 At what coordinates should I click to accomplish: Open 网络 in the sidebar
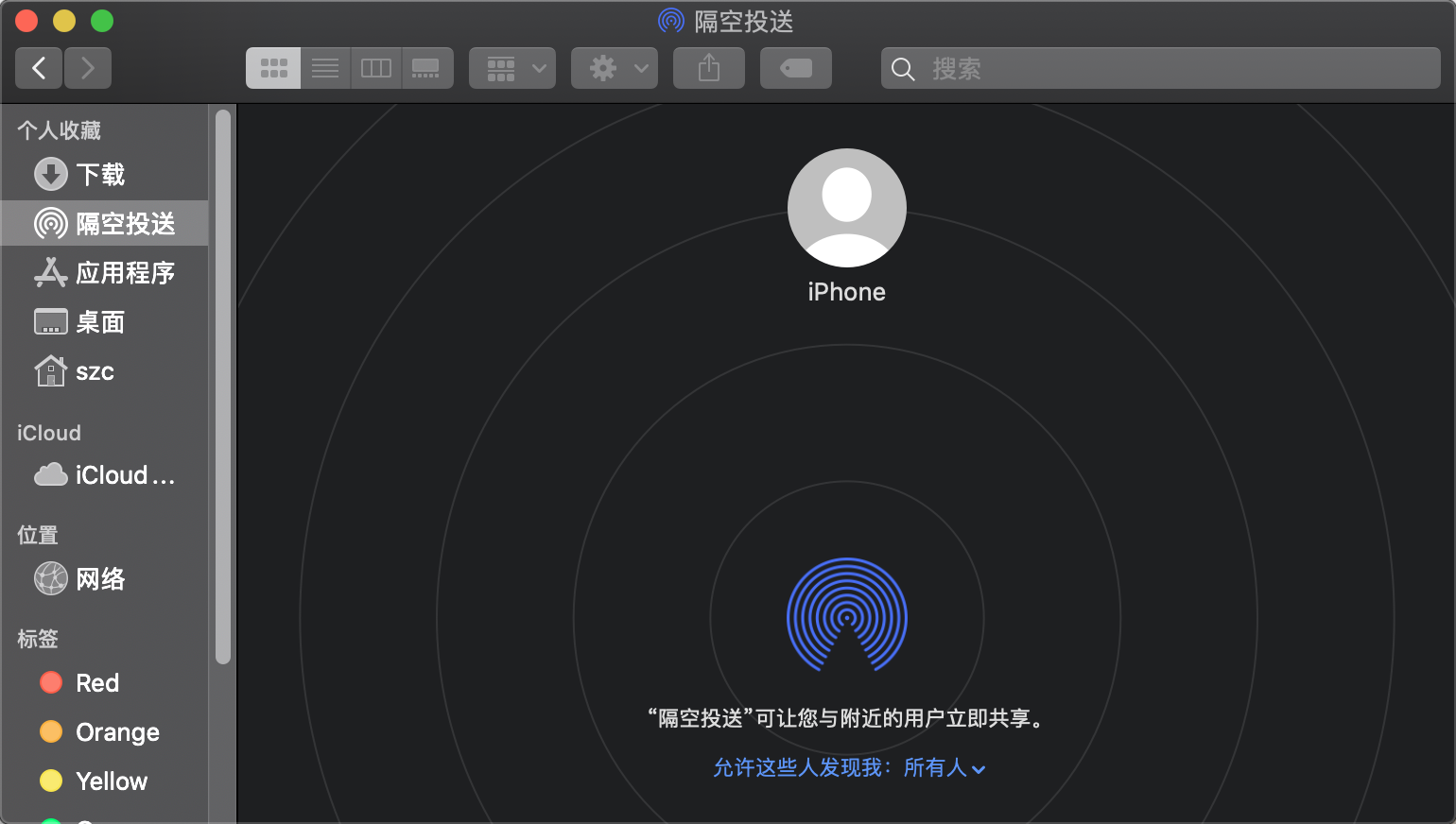105,578
